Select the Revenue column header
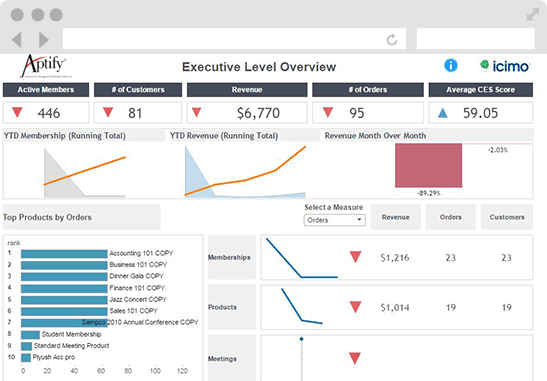The height and width of the screenshot is (381, 547). (x=395, y=217)
